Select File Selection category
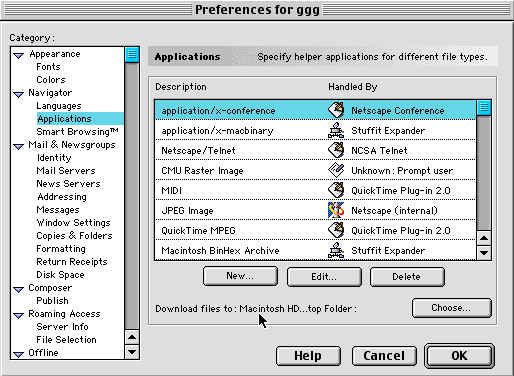The image size is (514, 376). (x=66, y=340)
